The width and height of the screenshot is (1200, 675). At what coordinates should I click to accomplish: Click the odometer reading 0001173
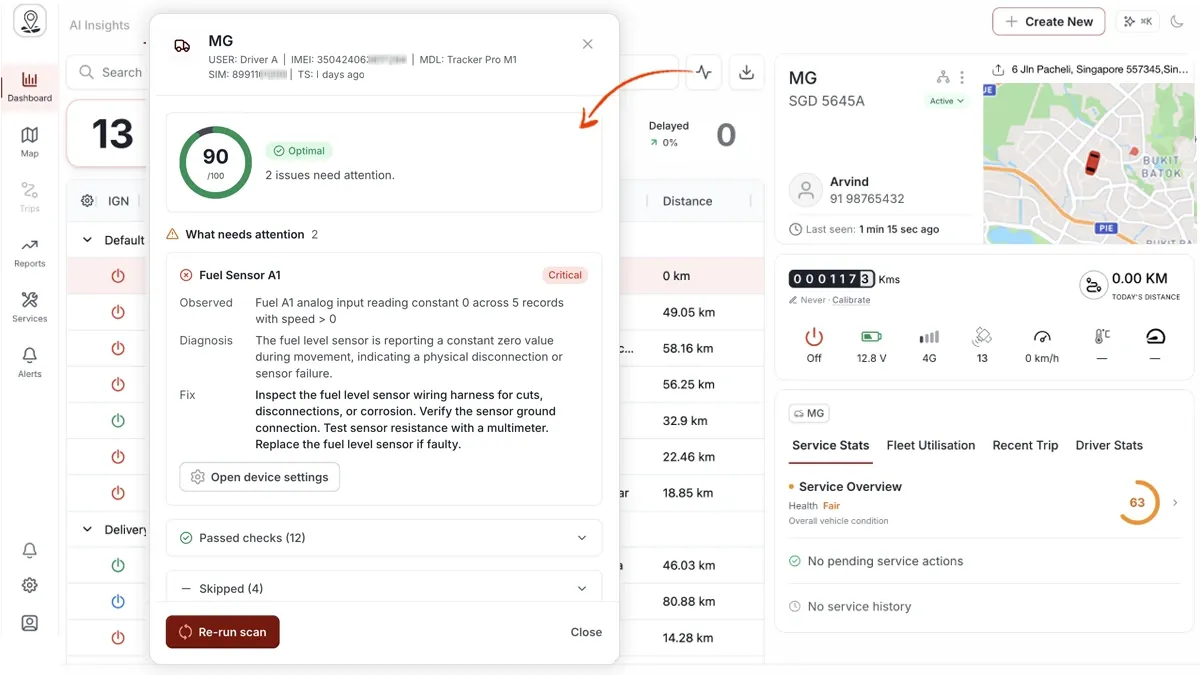[832, 279]
